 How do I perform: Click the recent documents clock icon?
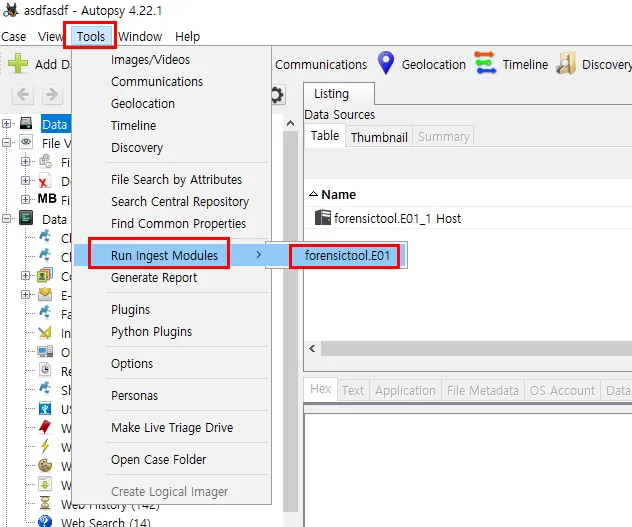(x=45, y=370)
